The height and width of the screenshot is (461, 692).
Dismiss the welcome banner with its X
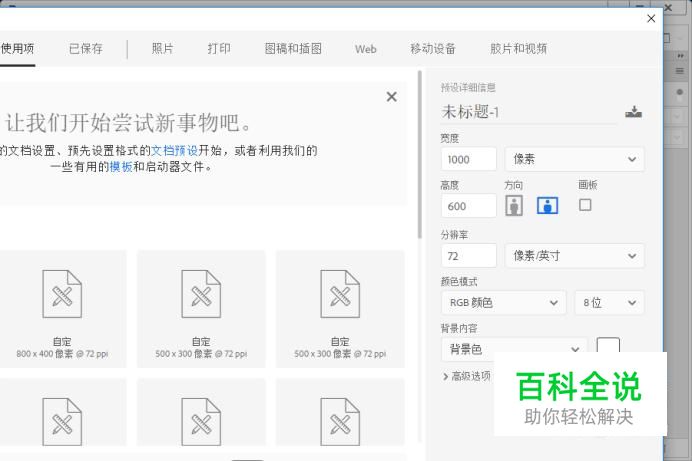click(x=391, y=97)
